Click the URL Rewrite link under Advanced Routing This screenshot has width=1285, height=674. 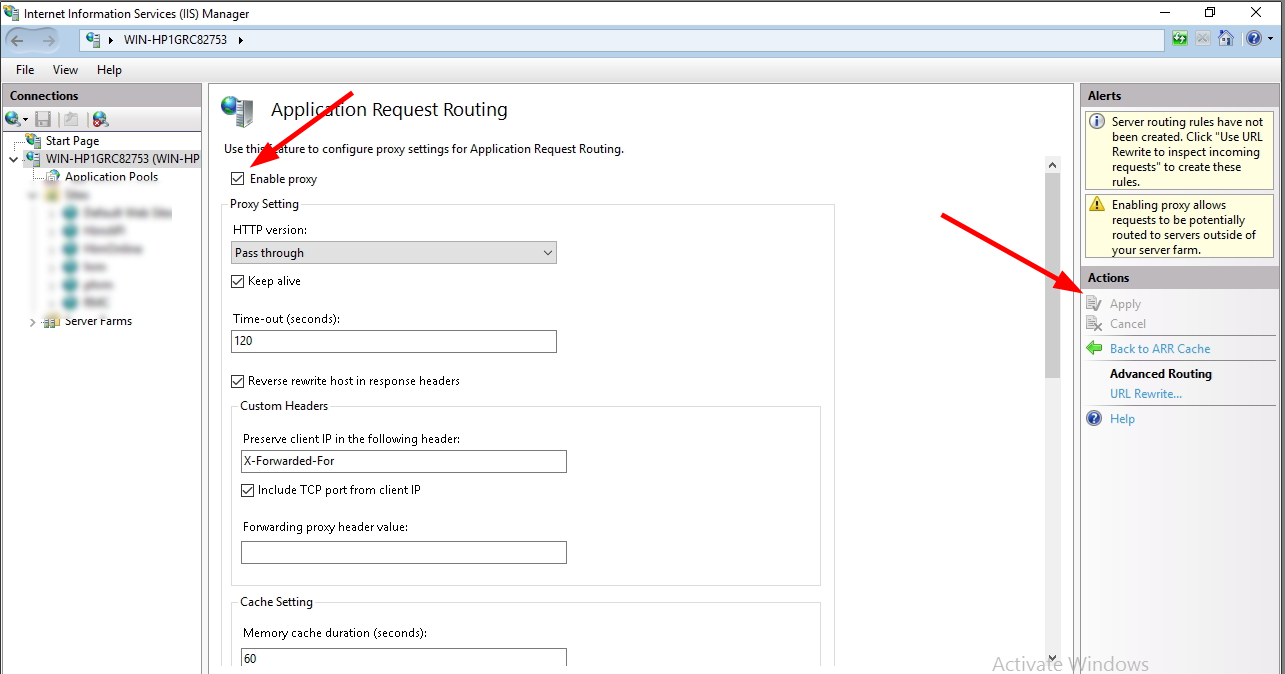1146,394
